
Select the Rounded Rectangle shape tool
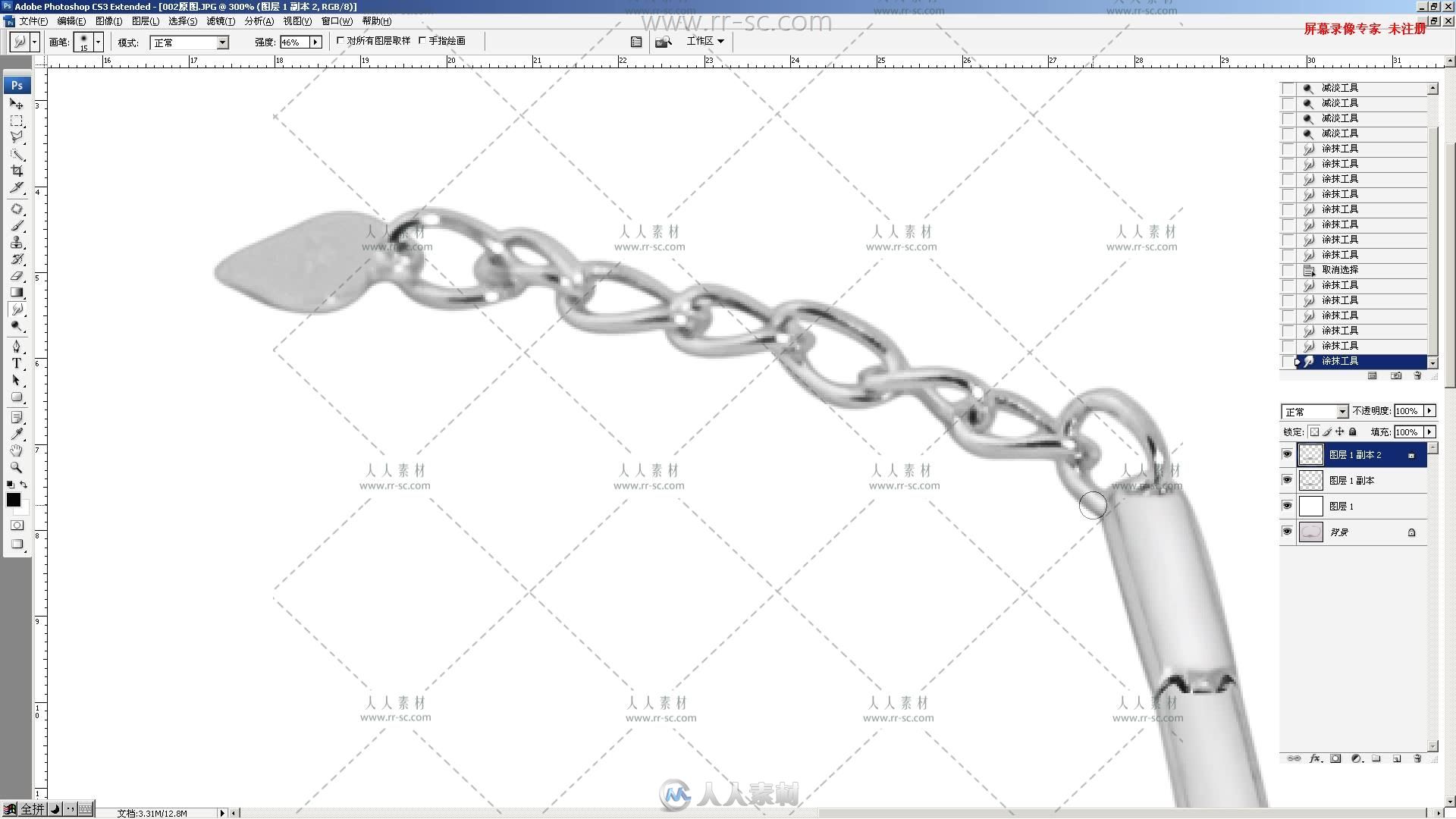[x=17, y=397]
